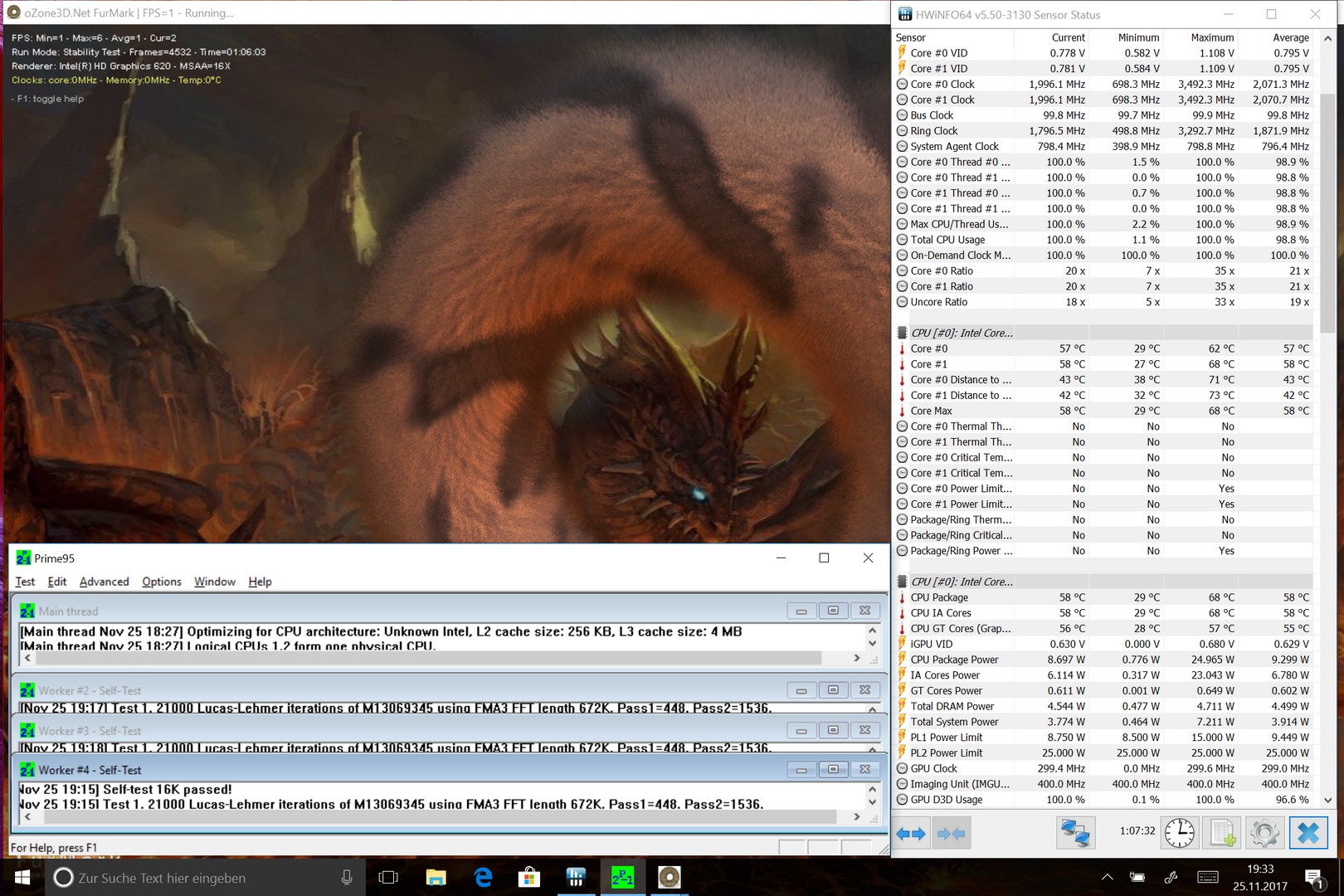Start HWiNFO sensor logging file icon

click(1222, 832)
